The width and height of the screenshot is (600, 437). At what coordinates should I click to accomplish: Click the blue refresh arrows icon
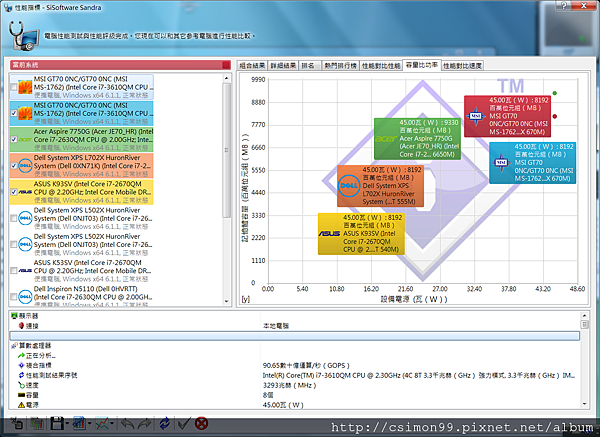coord(165,423)
